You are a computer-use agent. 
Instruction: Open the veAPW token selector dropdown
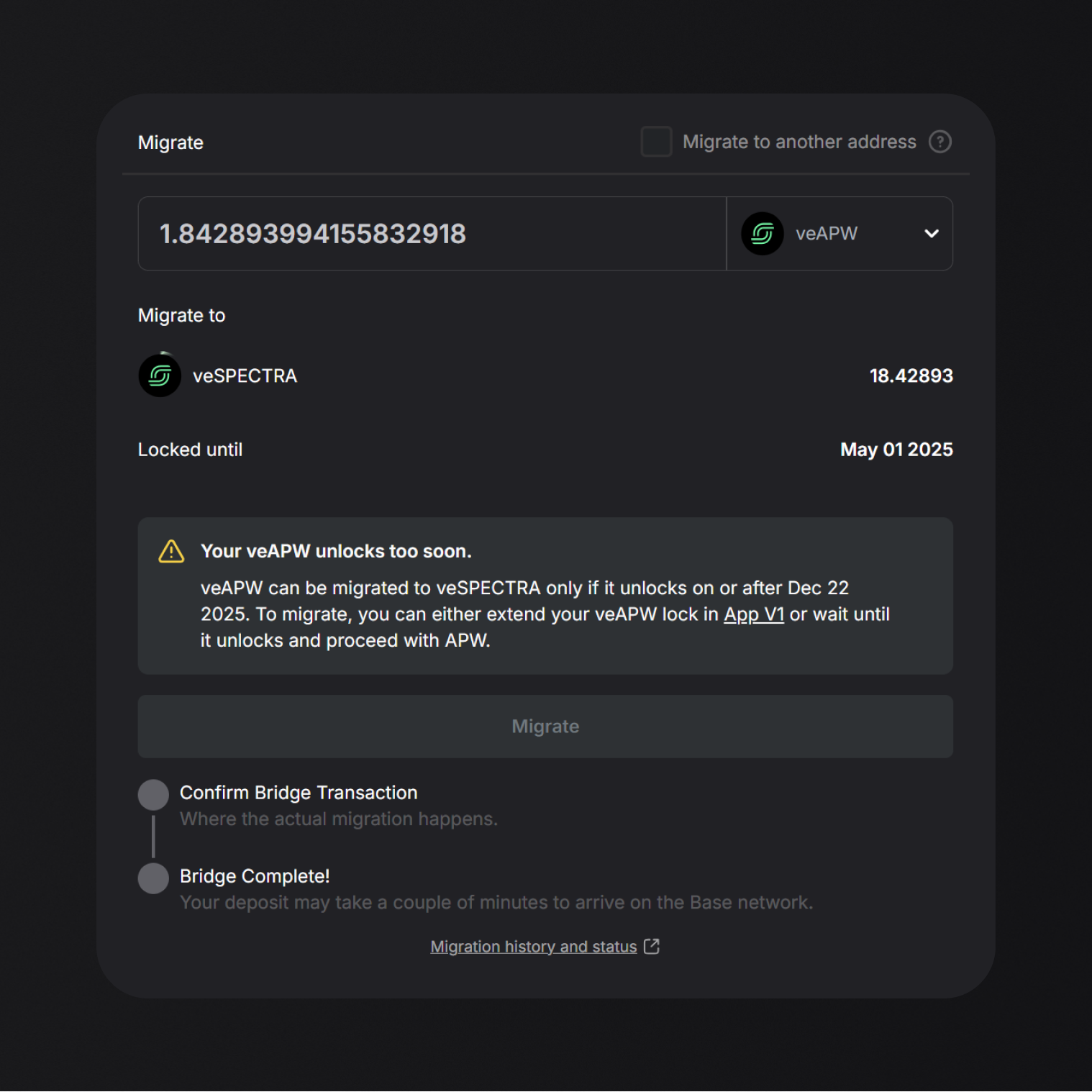point(840,234)
